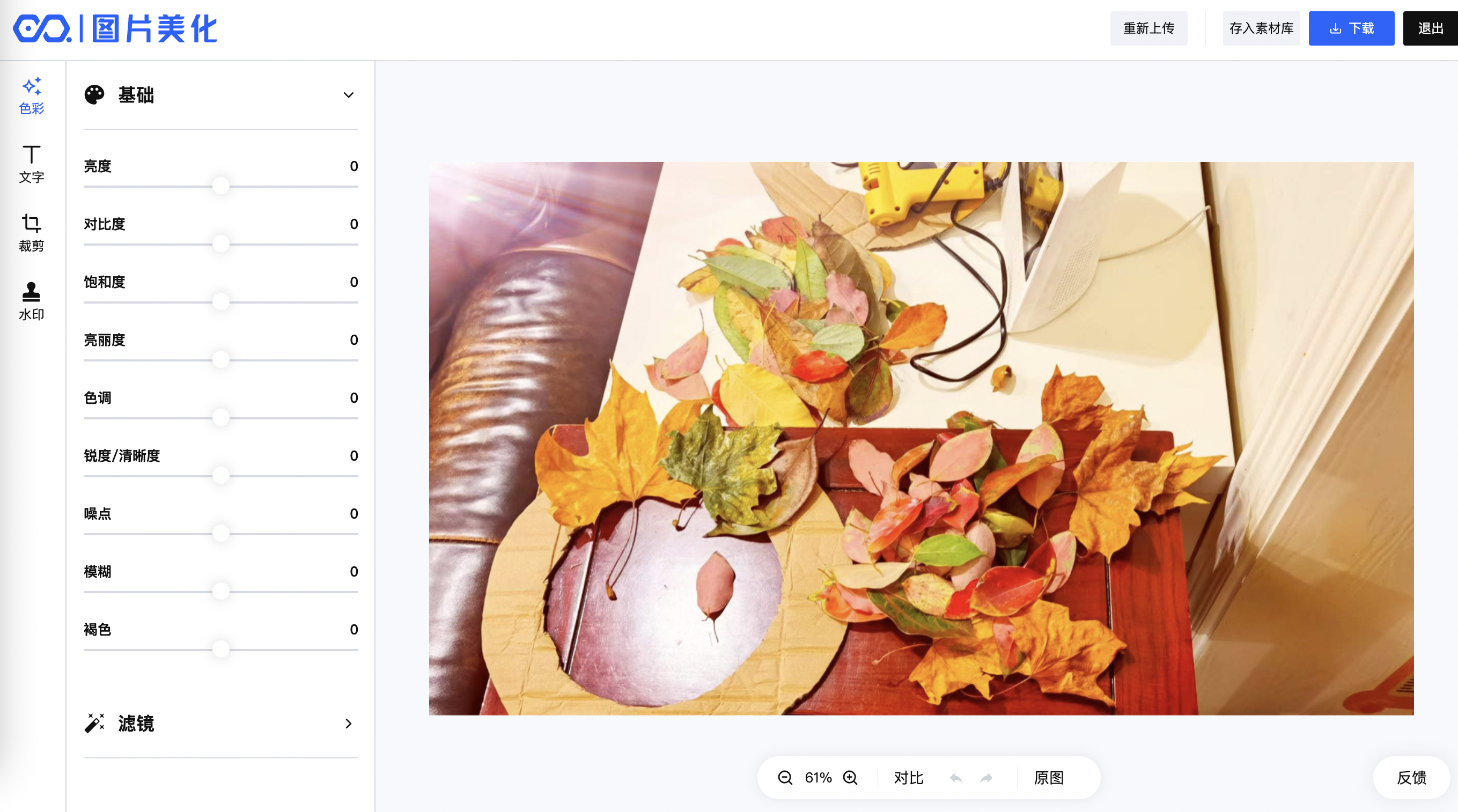Viewport: 1458px width, 812px height.
Task: Toggle the 对比 compare view
Action: point(908,778)
